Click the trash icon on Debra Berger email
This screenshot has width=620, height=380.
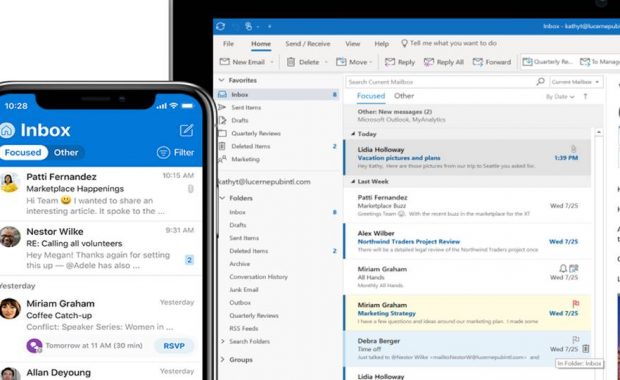click(x=586, y=348)
